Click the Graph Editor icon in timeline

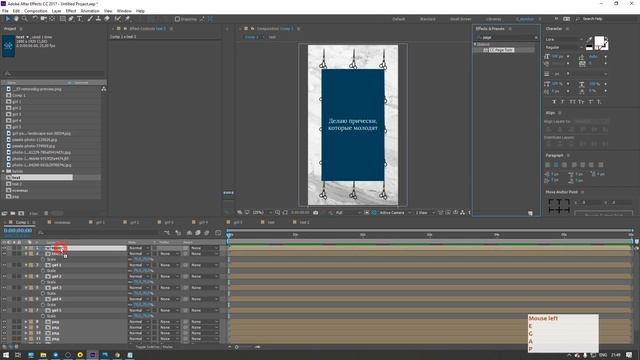click(218, 233)
